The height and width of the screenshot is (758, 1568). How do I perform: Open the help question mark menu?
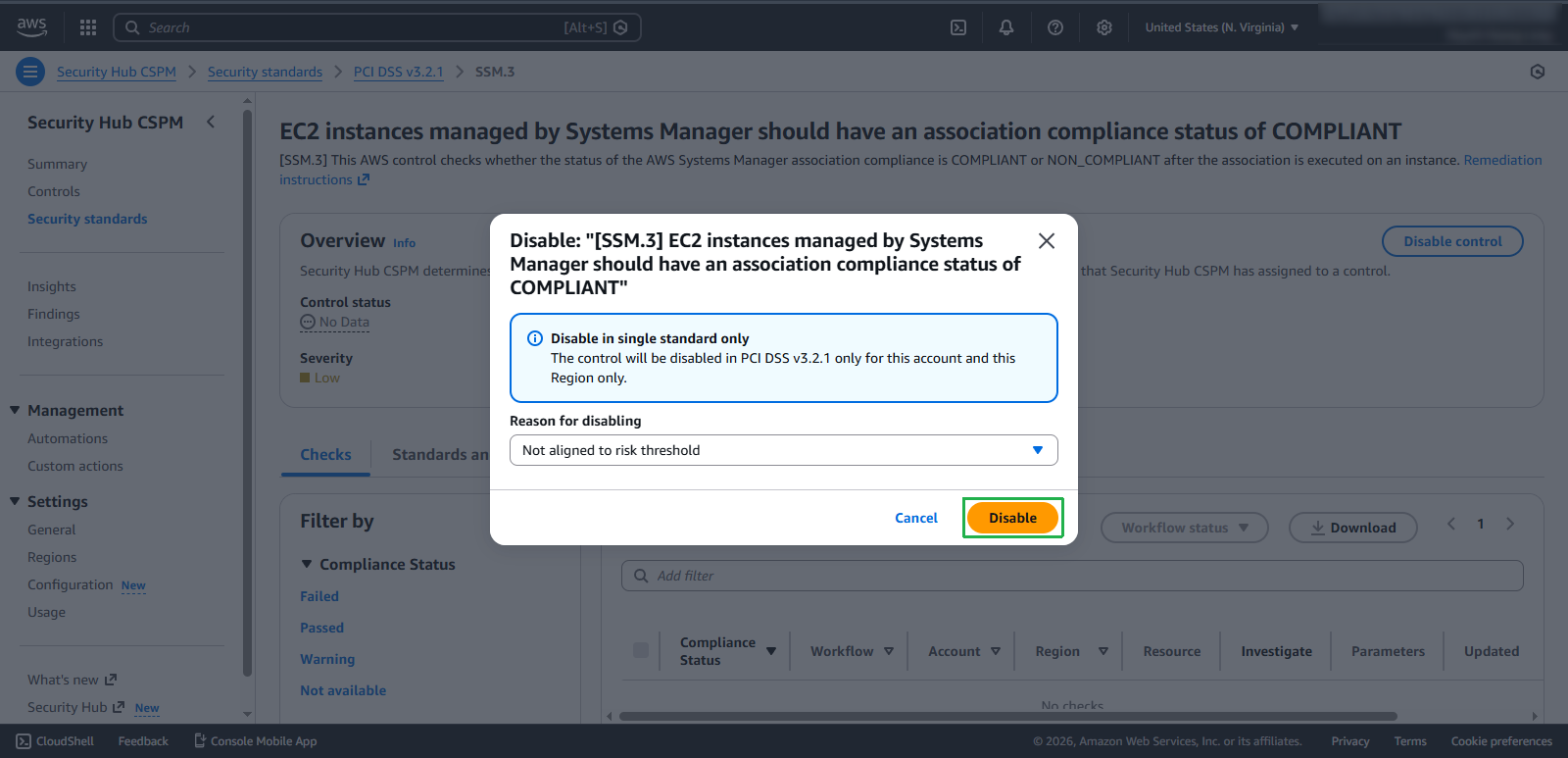point(1055,27)
